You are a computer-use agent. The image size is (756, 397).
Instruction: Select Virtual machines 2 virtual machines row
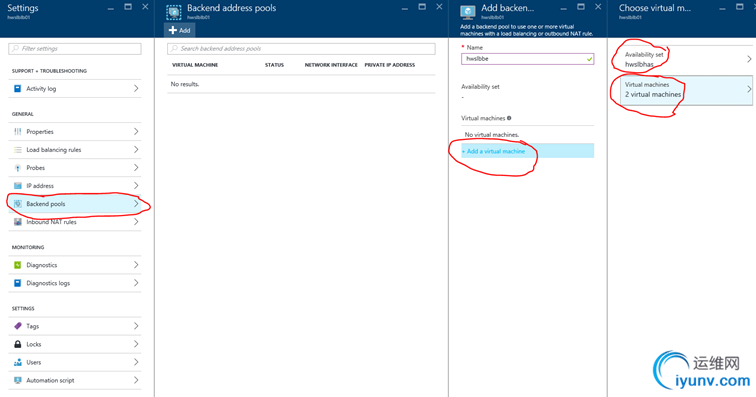pos(685,90)
